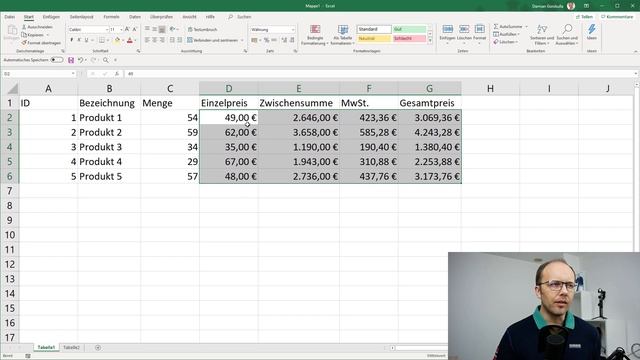Toggle italic formatting
Screen dimensions: 640x360
(x=79, y=40)
